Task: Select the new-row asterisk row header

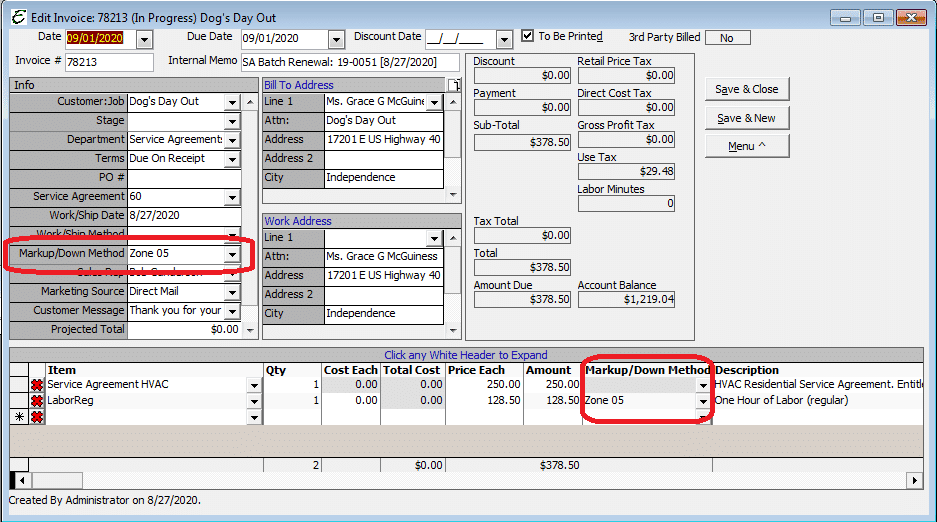Action: pyautogui.click(x=19, y=417)
